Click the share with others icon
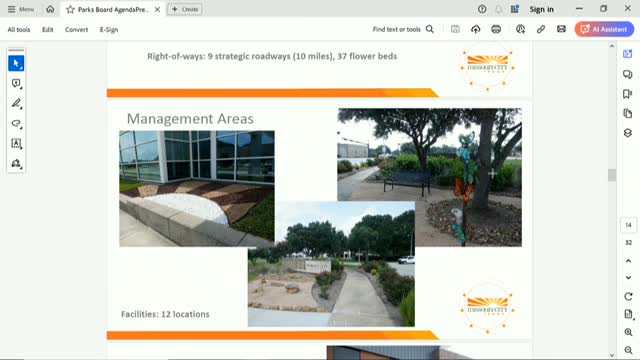640x360 pixels. 520,29
